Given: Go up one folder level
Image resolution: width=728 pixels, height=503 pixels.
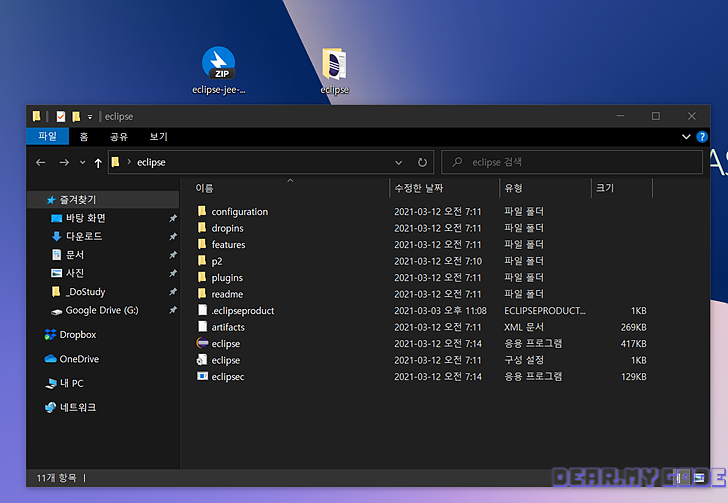Looking at the screenshot, I should coord(98,163).
